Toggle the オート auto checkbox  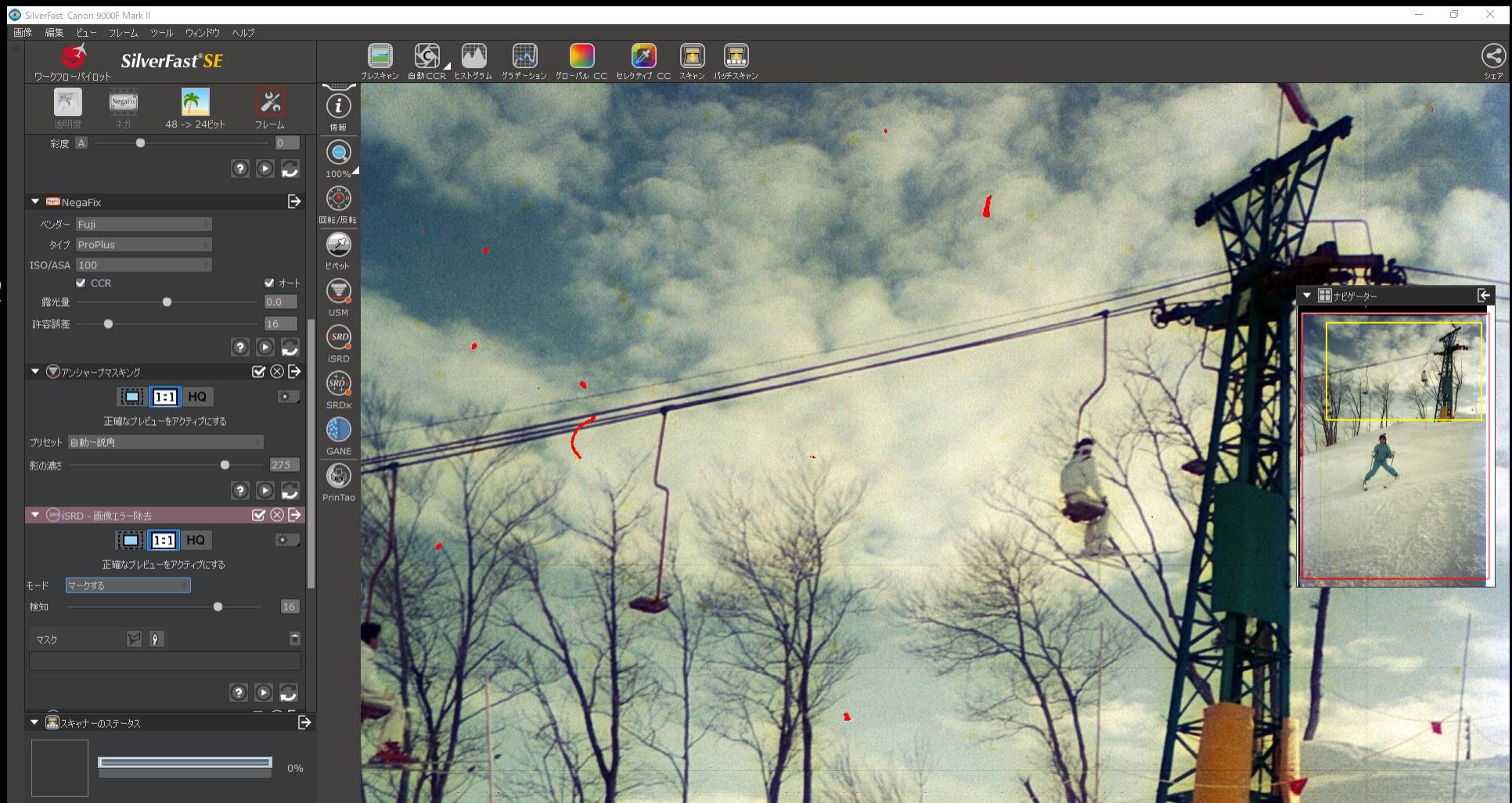click(269, 283)
